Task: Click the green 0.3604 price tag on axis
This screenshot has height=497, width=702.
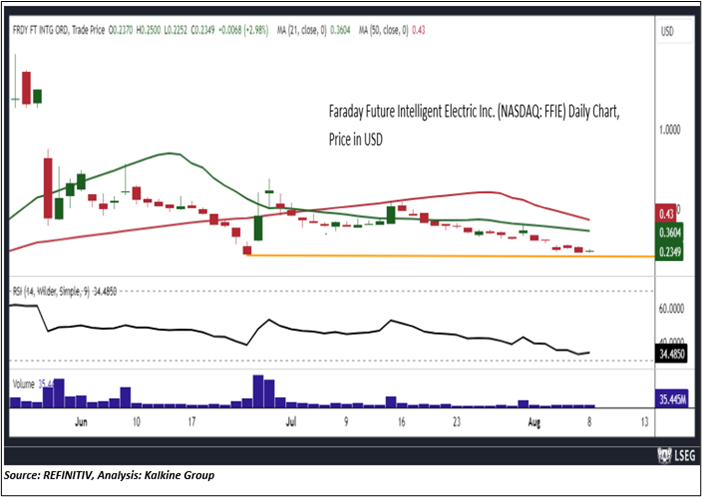Action: click(669, 233)
